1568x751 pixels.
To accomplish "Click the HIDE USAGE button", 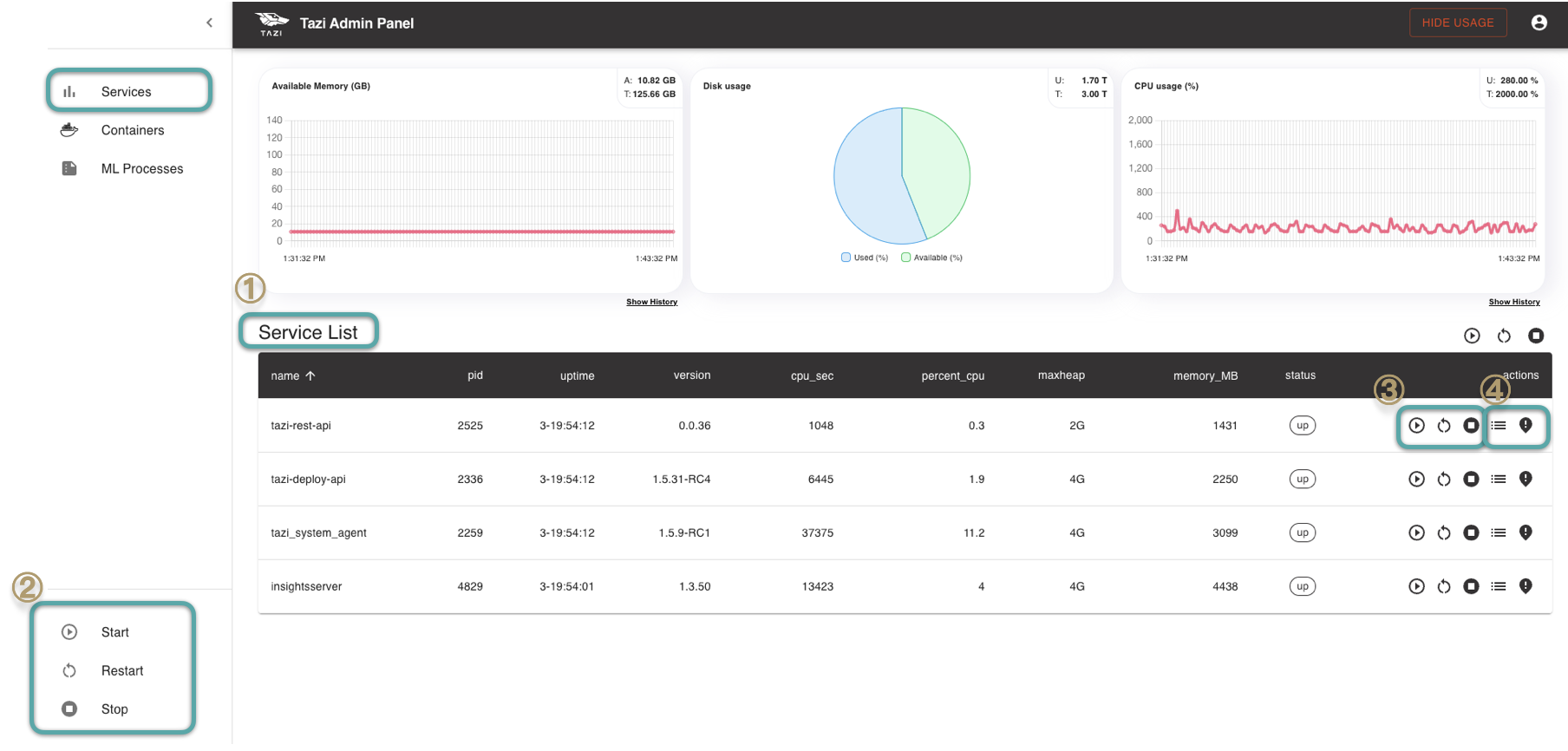I will [1458, 23].
